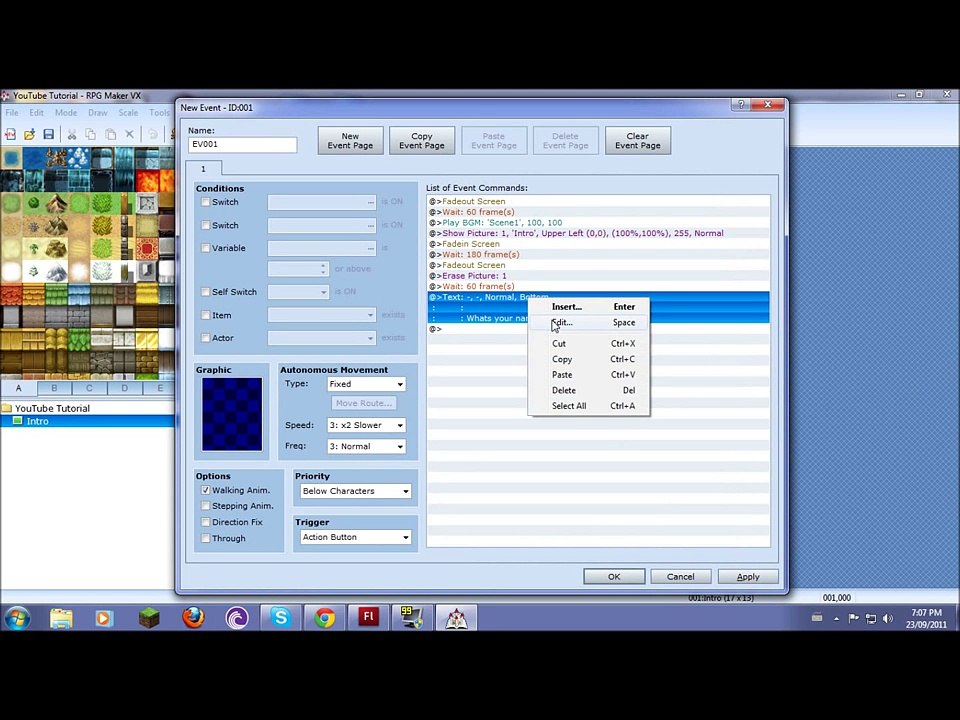Click the Paste clipboard toolbar icon

tap(110, 134)
